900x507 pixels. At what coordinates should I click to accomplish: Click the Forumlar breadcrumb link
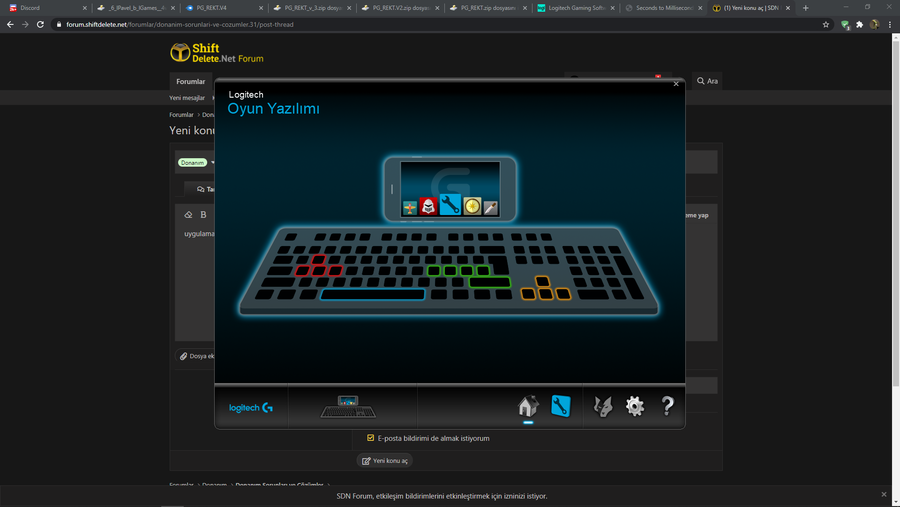[181, 115]
